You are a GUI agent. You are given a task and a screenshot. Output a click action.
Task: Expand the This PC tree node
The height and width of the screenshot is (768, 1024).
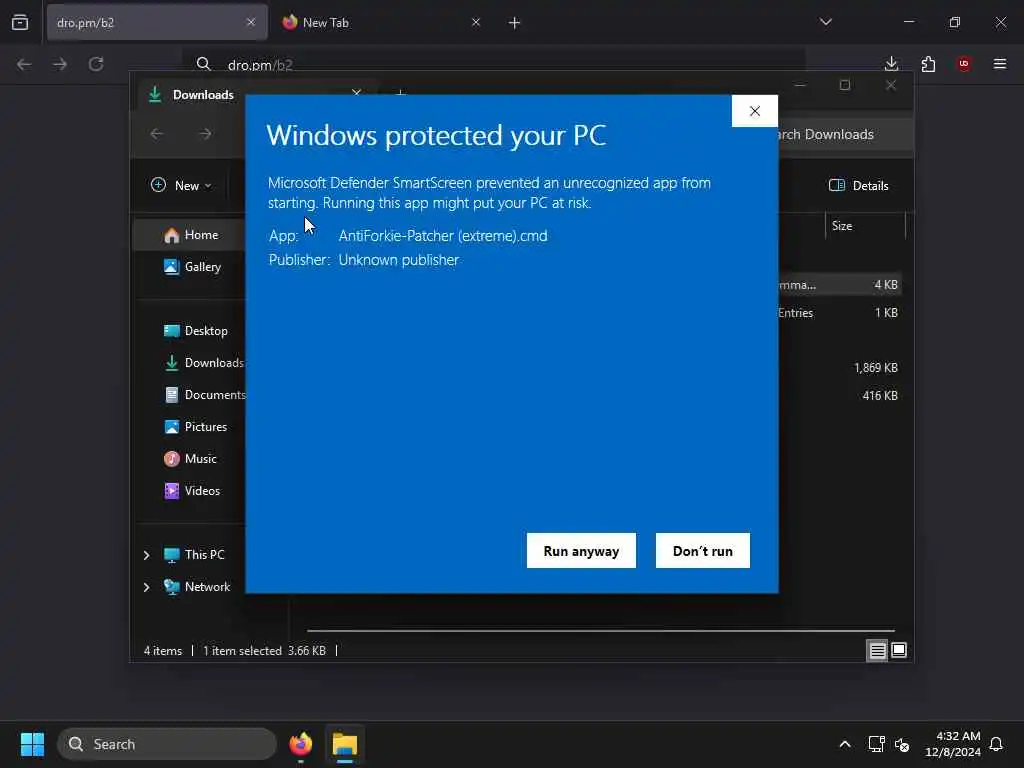pyautogui.click(x=146, y=555)
